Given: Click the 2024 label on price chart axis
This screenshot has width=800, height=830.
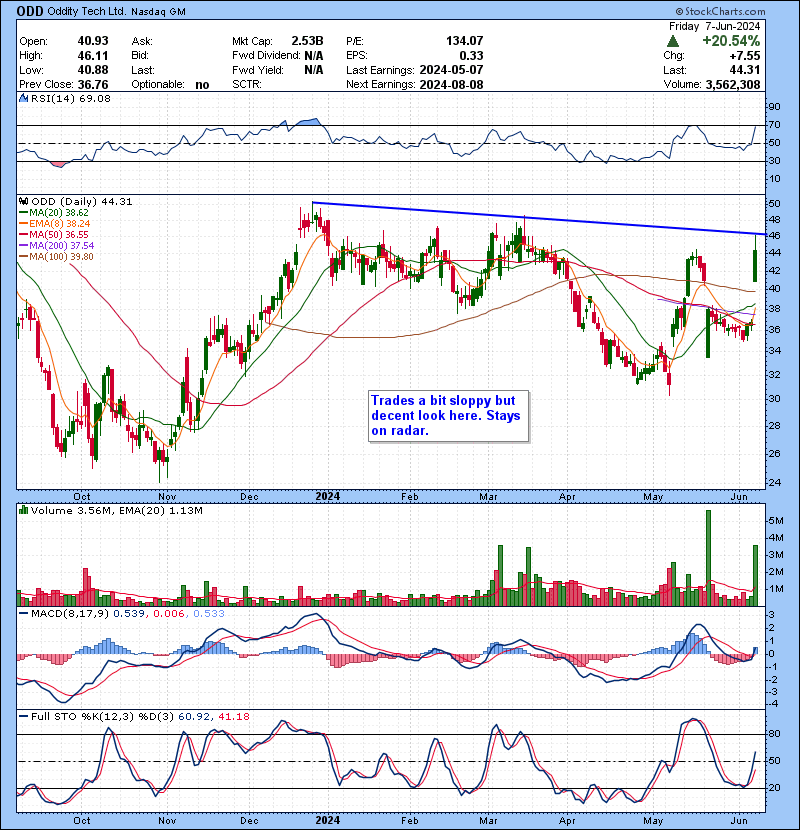Looking at the screenshot, I should [328, 497].
